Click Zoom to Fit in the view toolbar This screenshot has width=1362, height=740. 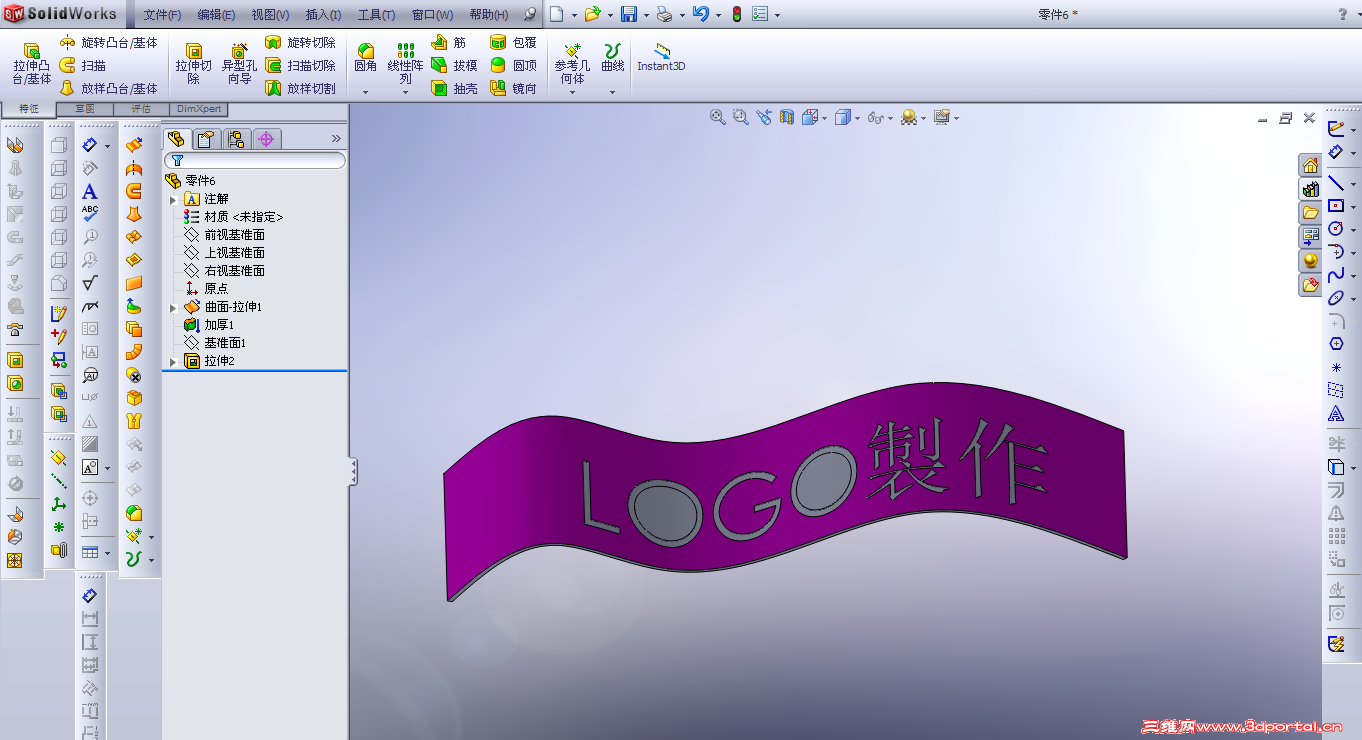pyautogui.click(x=717, y=117)
